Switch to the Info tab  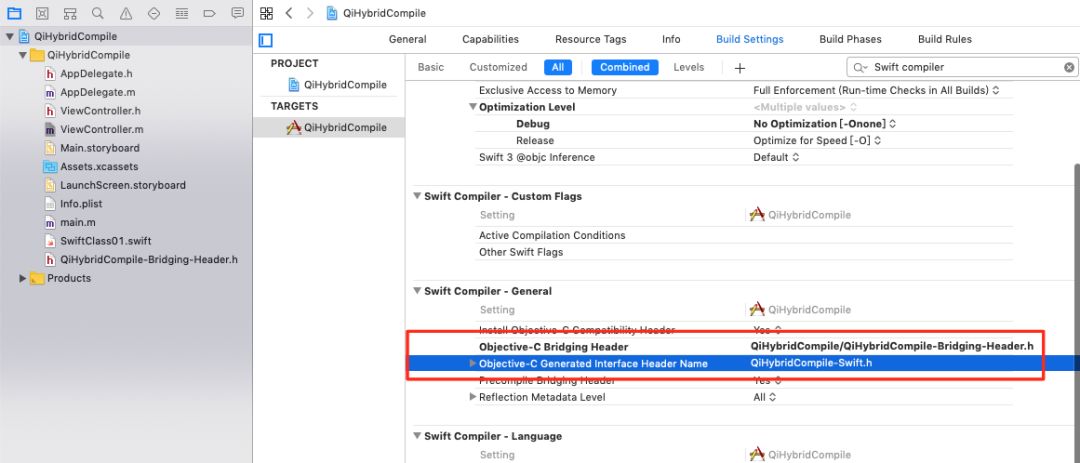pyautogui.click(x=672, y=39)
